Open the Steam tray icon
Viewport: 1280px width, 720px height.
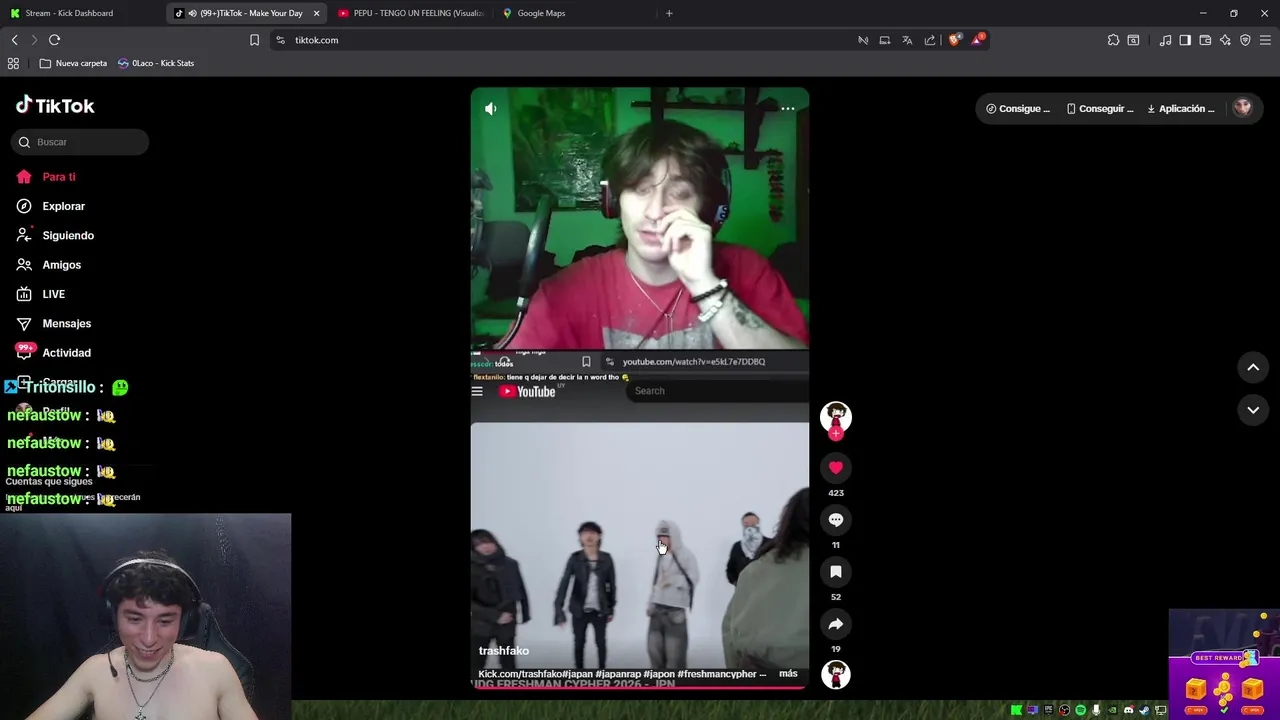click(x=1144, y=710)
